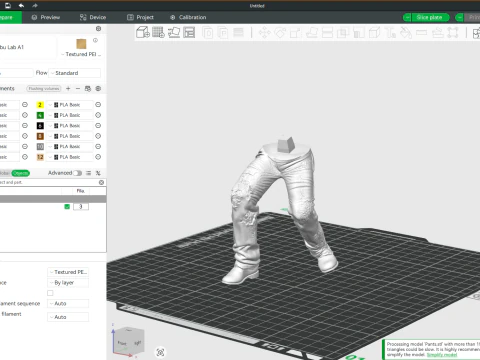480x360 pixels.
Task: Click the redo arrow icon
Action: pos(35,5)
